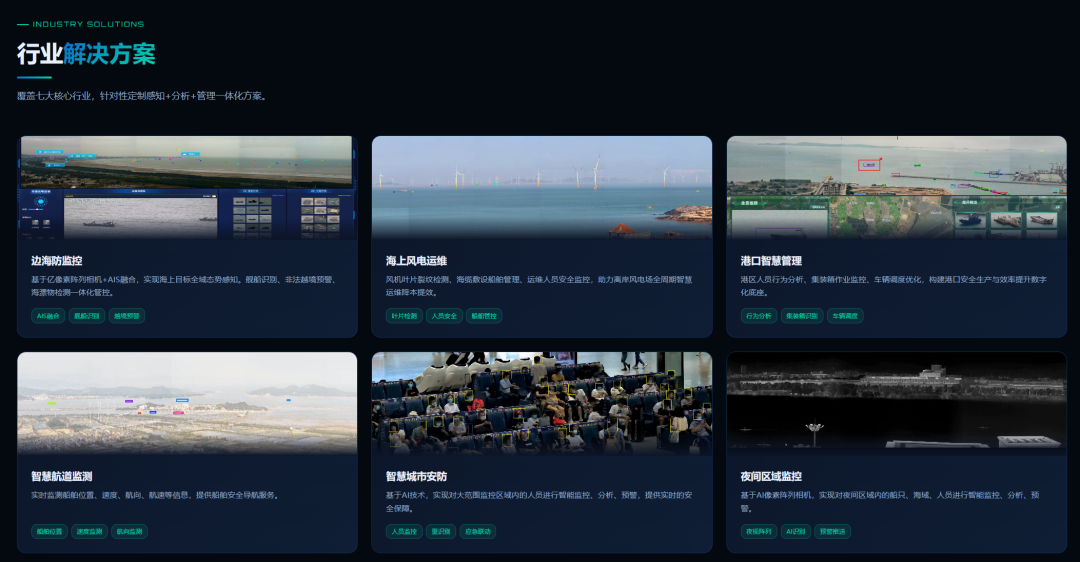Click the 智慧城市安防 card title
This screenshot has width=1080, height=562.
(416, 477)
